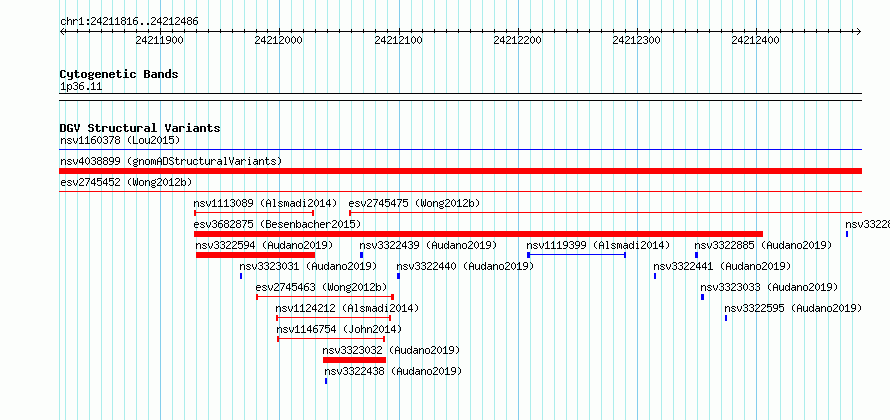Select nsv3323031 (Audano2019) label
Image resolution: width=890 pixels, height=420 pixels.
pos(308,266)
